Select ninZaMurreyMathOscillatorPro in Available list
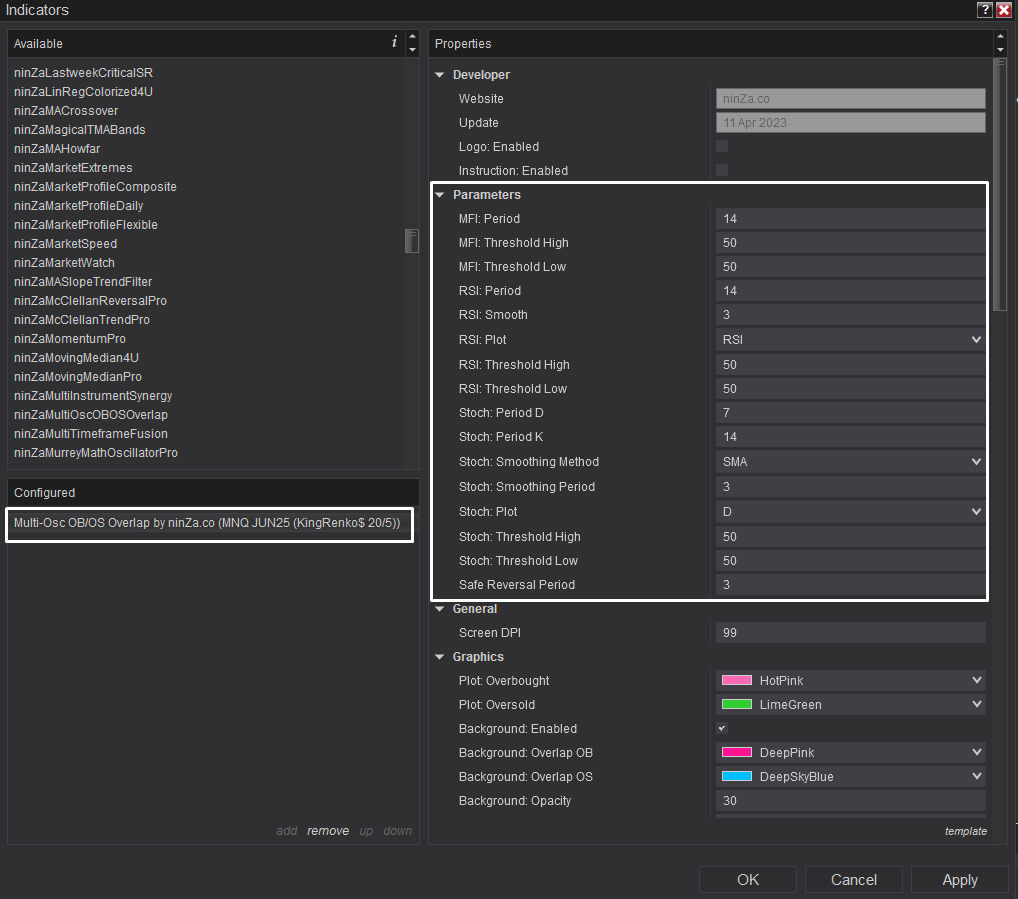 click(x=96, y=453)
